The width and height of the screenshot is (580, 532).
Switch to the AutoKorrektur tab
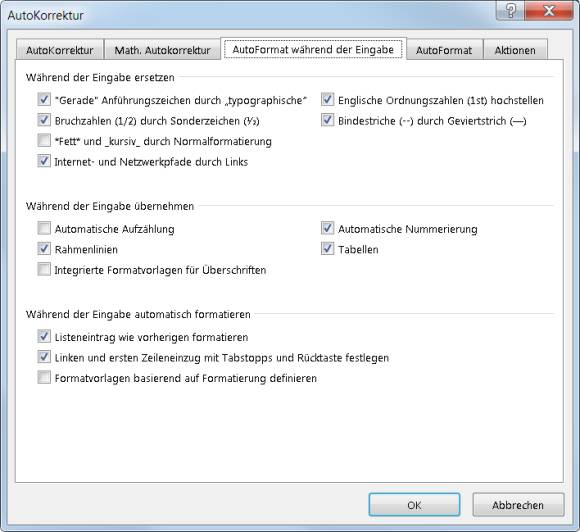[x=60, y=50]
